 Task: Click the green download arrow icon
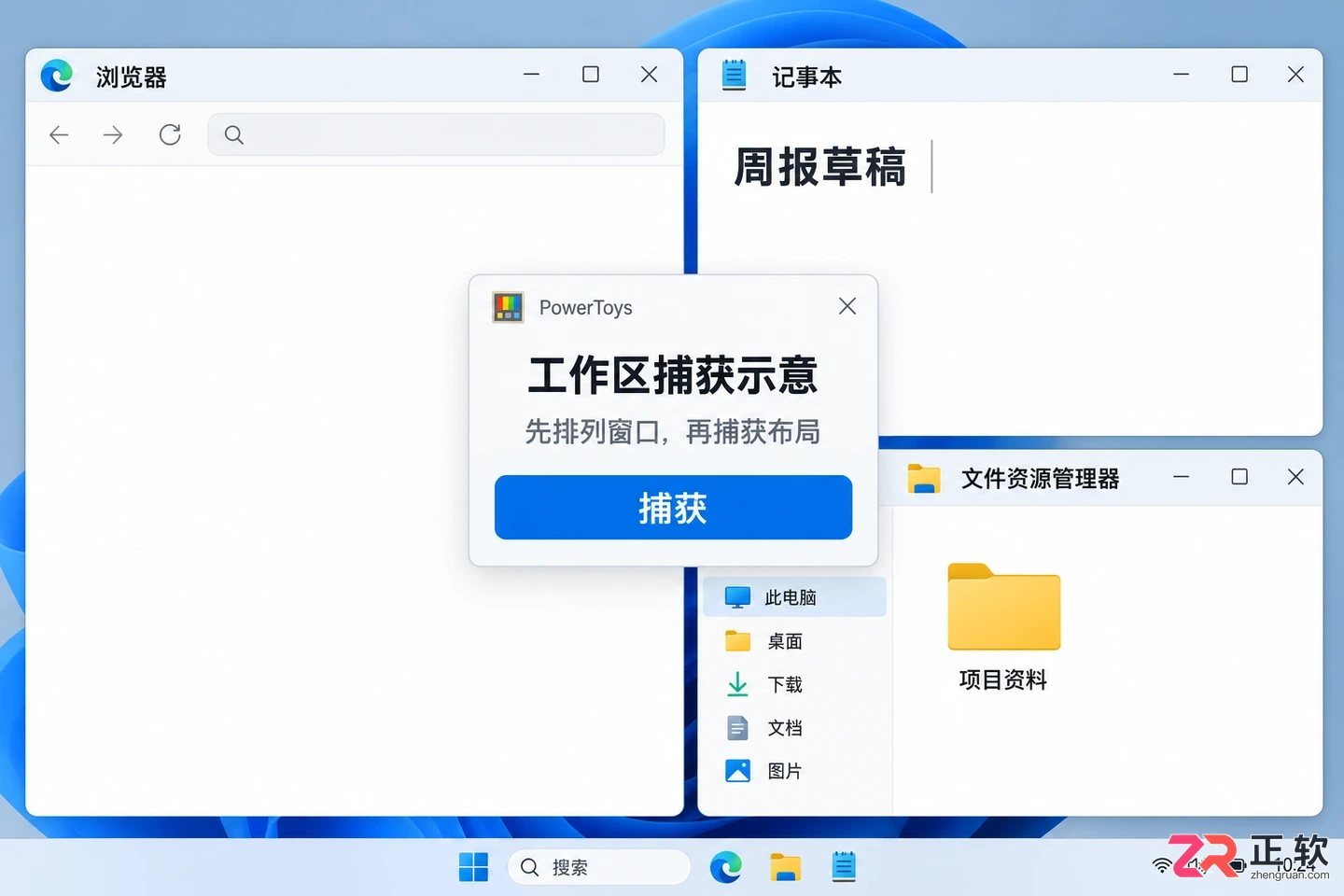[x=737, y=684]
